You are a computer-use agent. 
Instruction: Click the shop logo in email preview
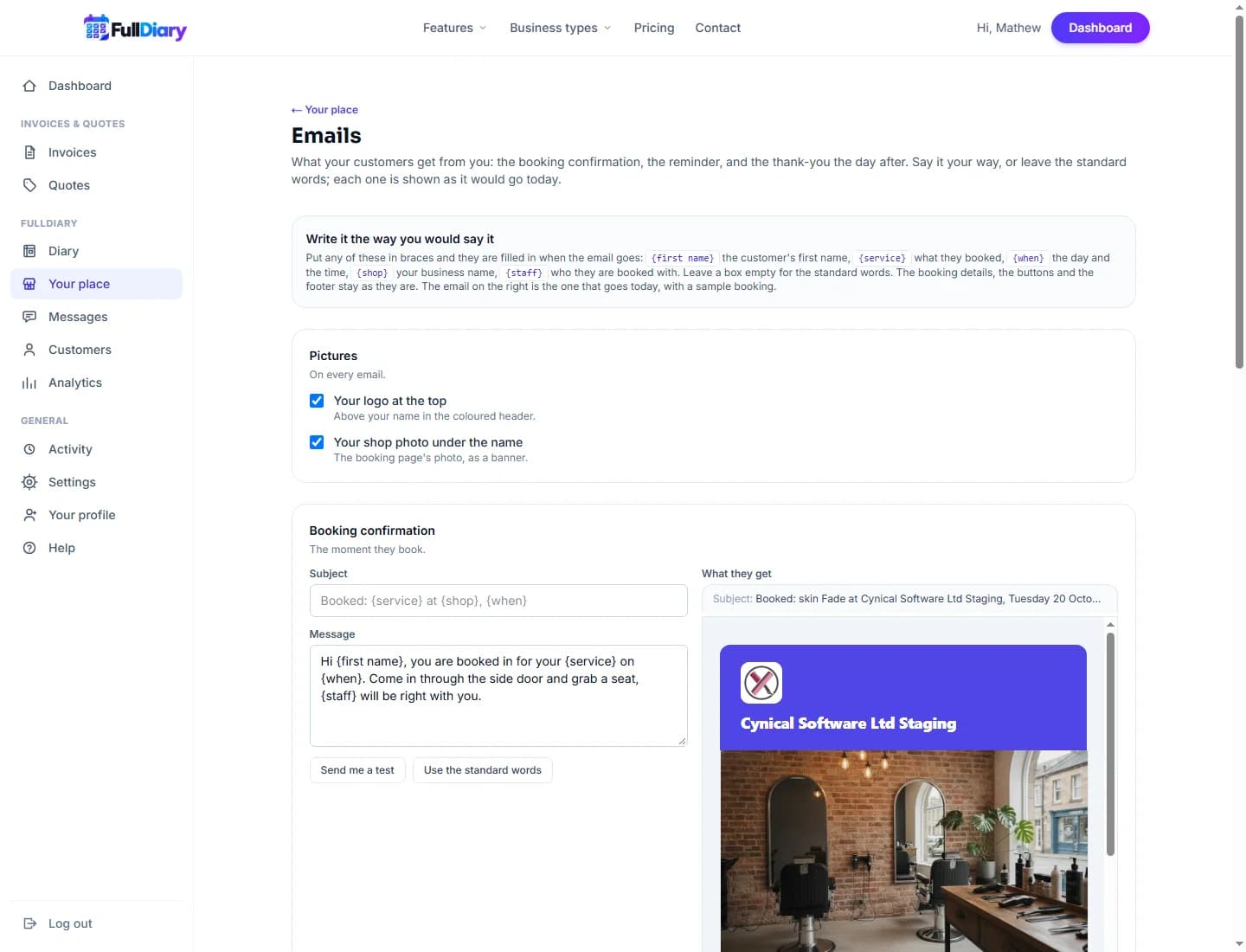(x=761, y=683)
